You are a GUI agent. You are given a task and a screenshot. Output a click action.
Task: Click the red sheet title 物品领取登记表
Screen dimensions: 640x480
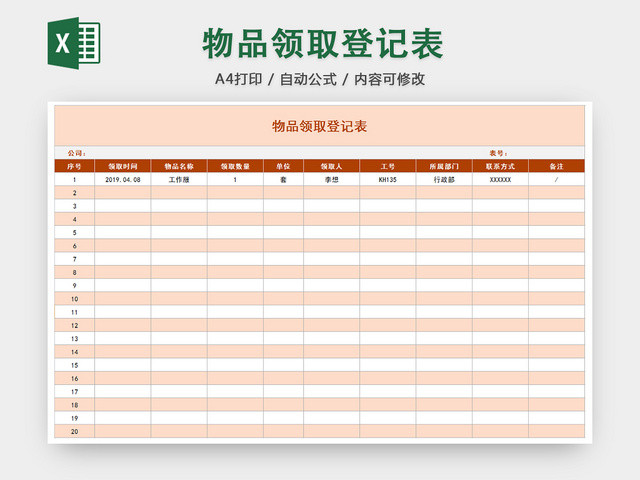pyautogui.click(x=320, y=126)
